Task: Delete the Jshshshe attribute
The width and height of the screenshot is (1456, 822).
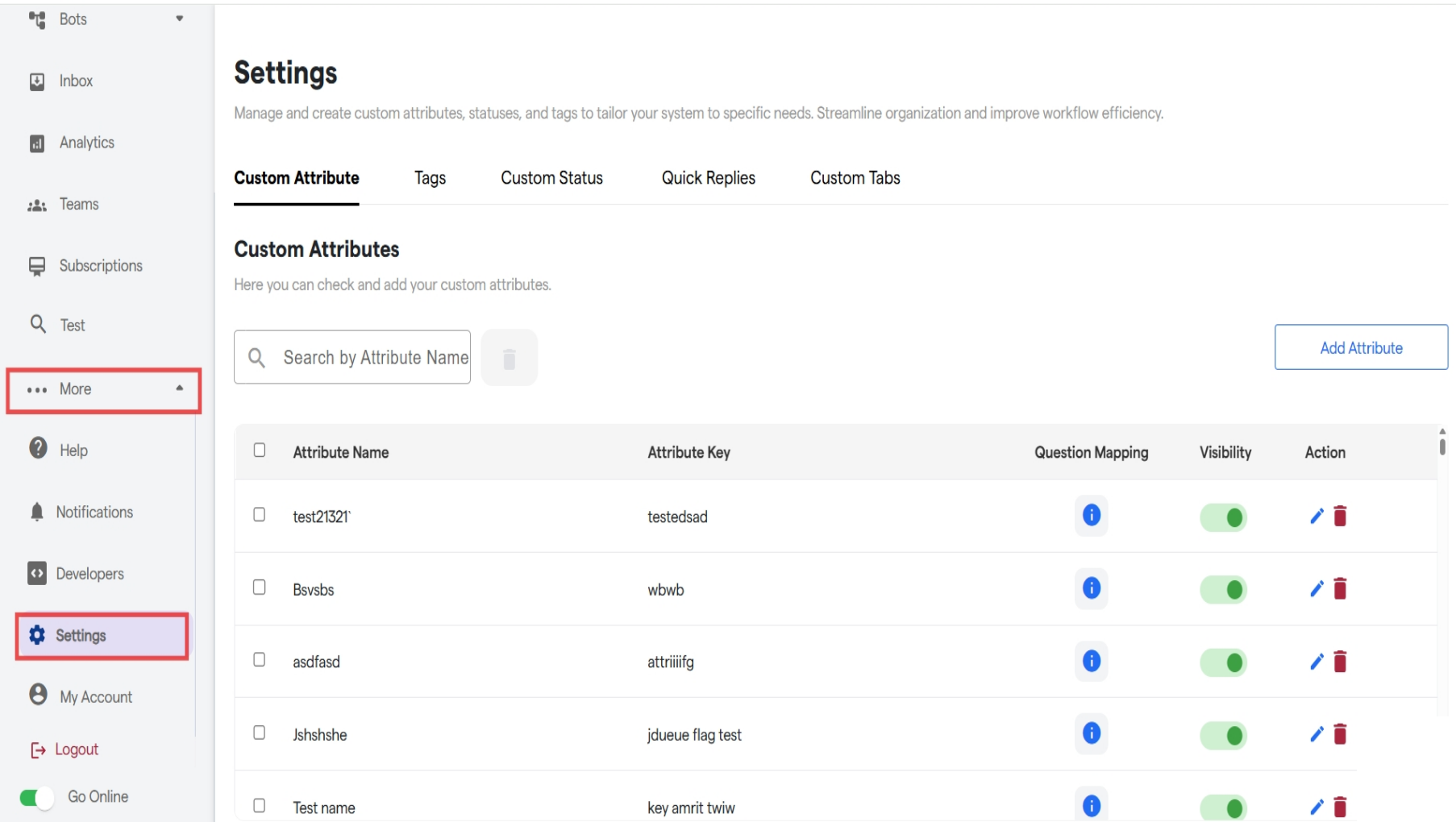Action: tap(1341, 734)
